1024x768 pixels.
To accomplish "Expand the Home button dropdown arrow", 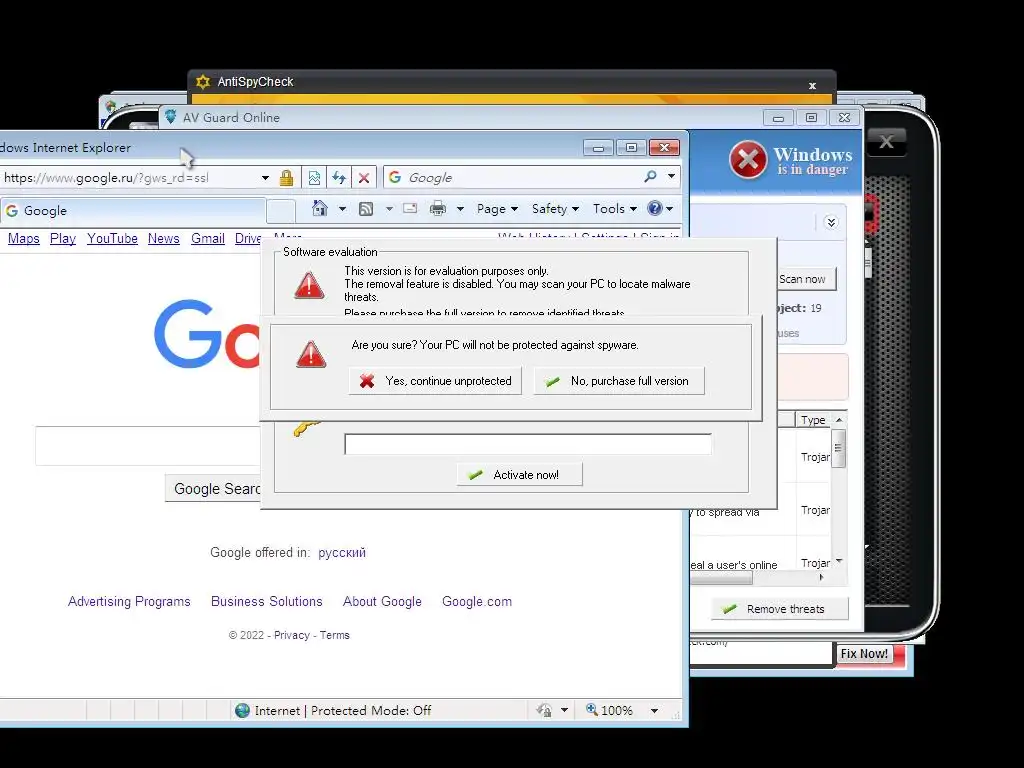I will [x=342, y=209].
